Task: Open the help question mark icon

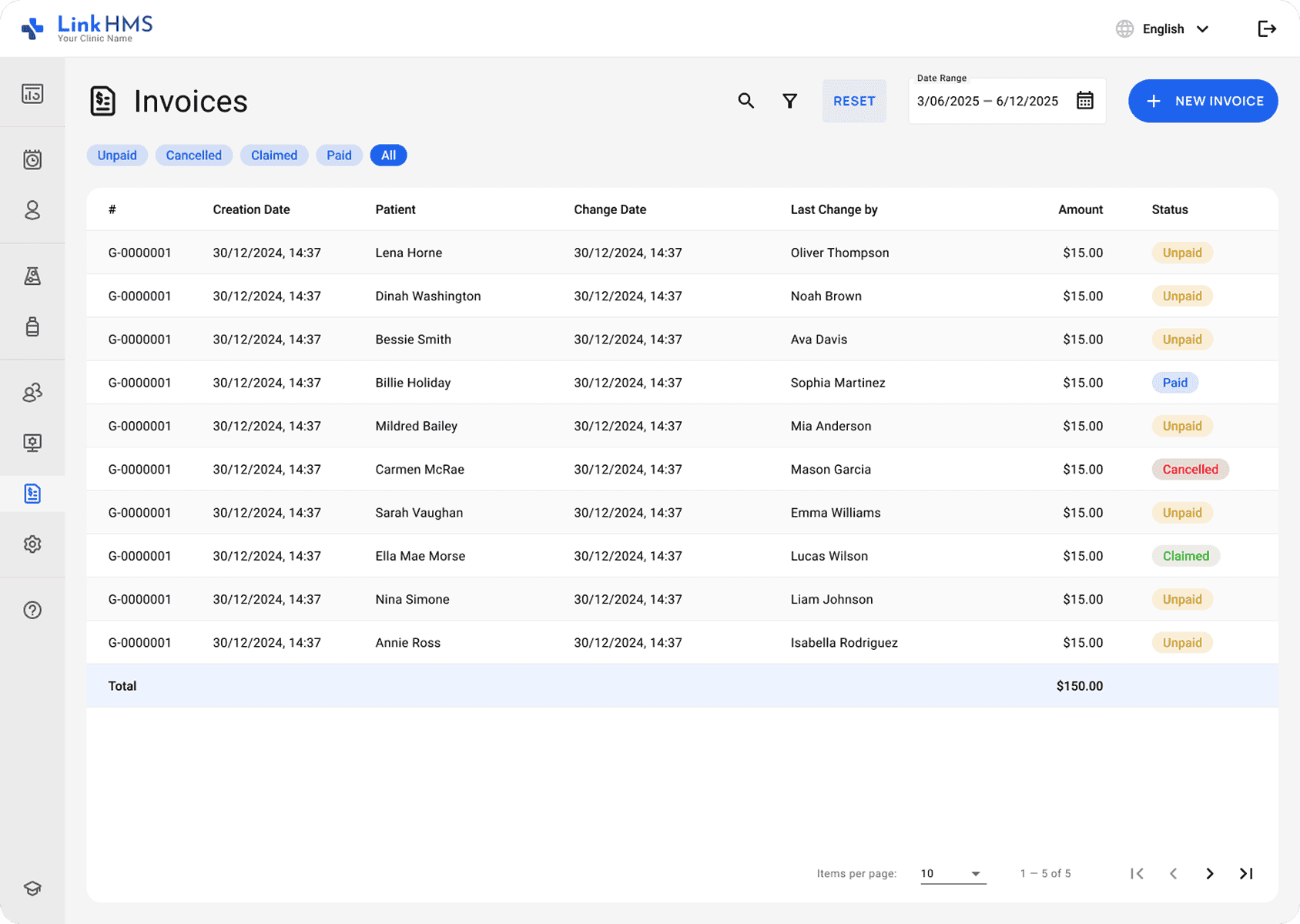Action: (x=32, y=610)
